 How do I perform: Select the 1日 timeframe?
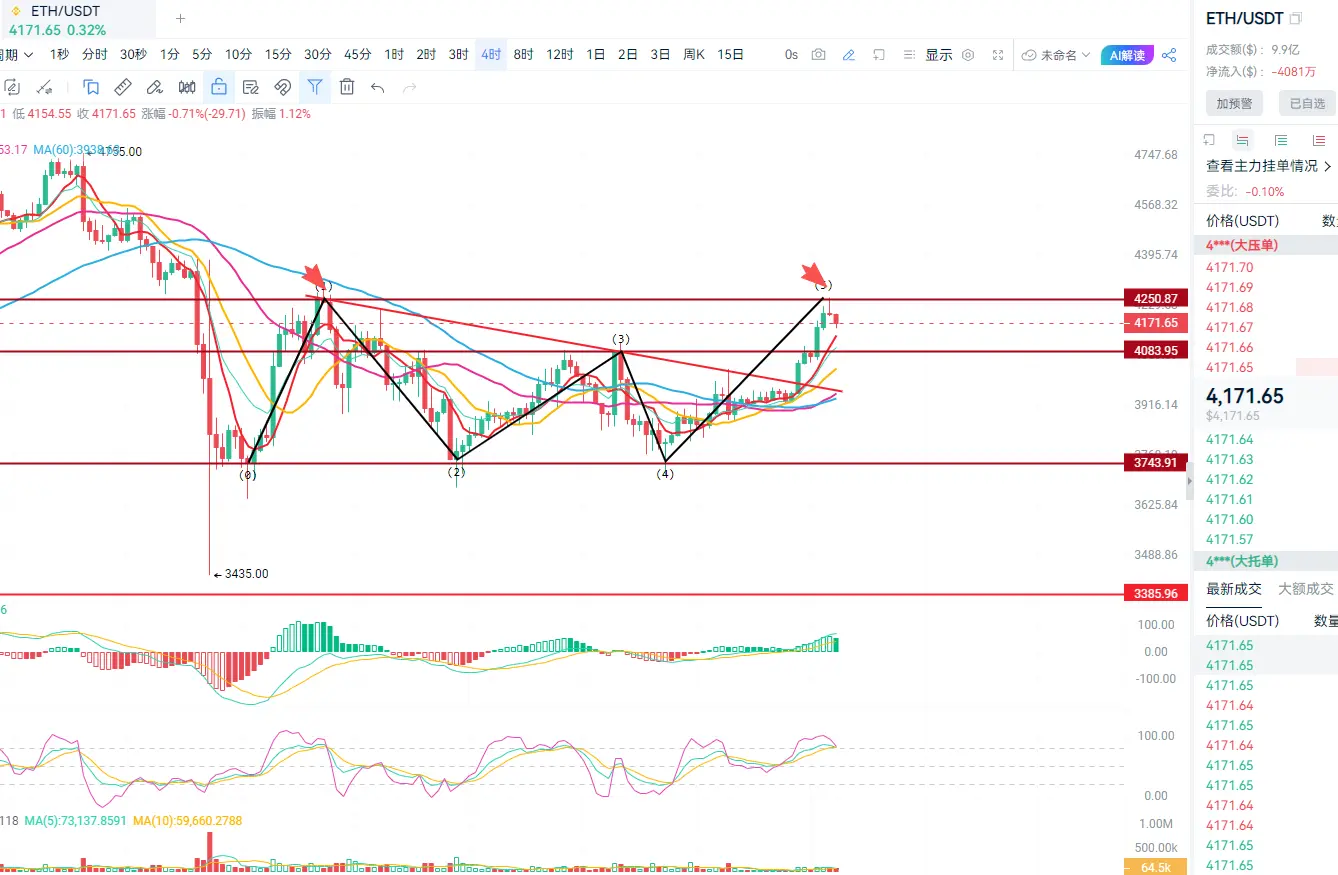596,55
